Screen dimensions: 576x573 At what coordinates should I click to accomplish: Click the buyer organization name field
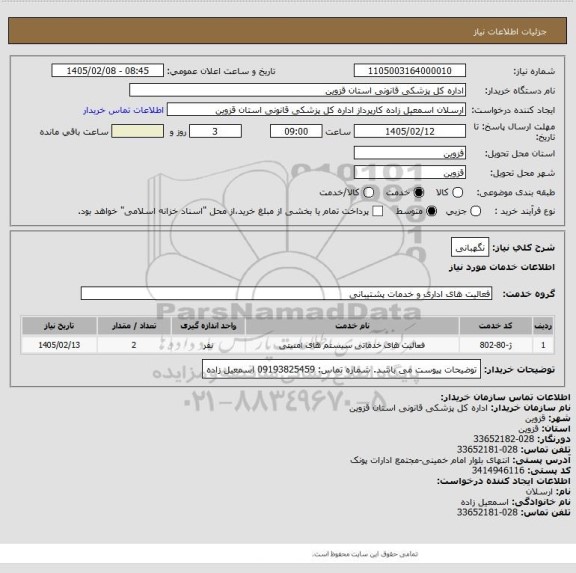point(298,90)
